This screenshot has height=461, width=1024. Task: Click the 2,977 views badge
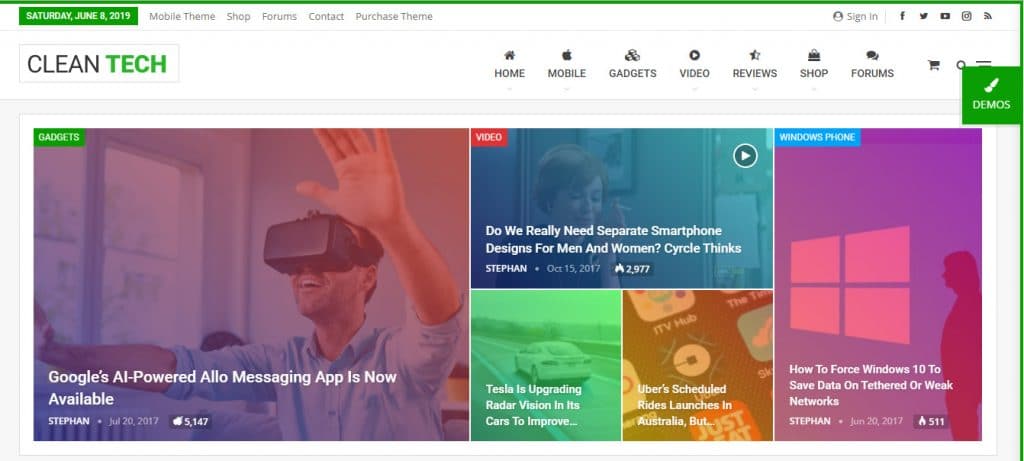[x=632, y=268]
